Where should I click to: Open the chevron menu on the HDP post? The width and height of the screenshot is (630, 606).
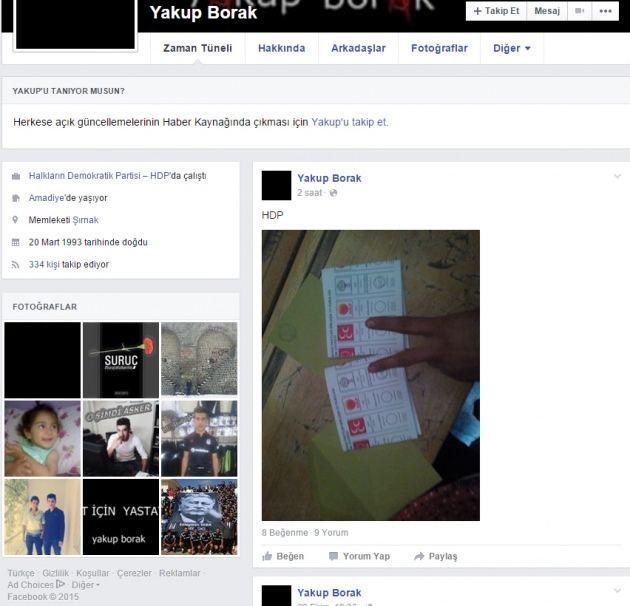click(x=617, y=177)
